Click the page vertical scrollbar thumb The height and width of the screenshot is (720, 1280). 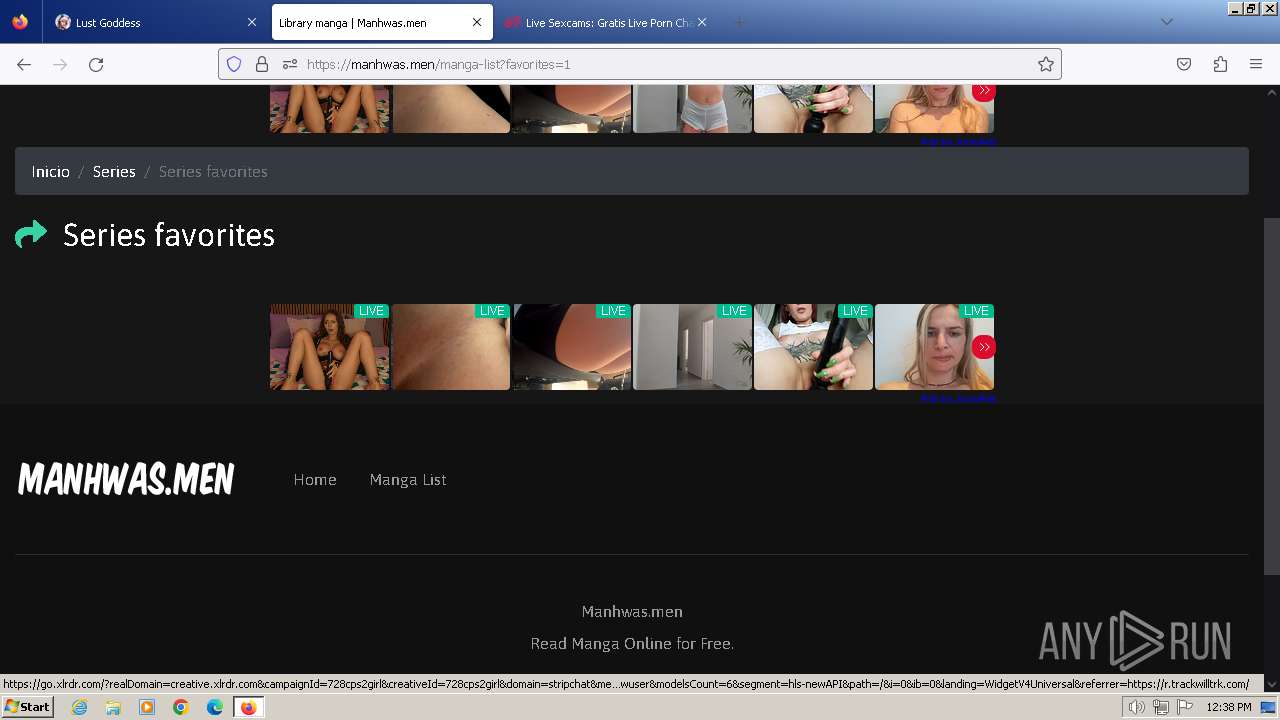click(1272, 396)
